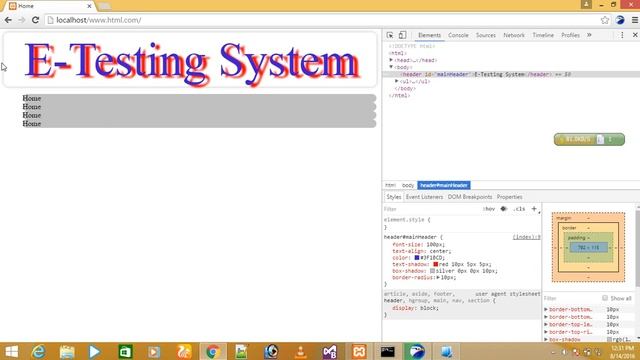Switch to the Console tab
This screenshot has height=360, width=640.
click(x=458, y=35)
